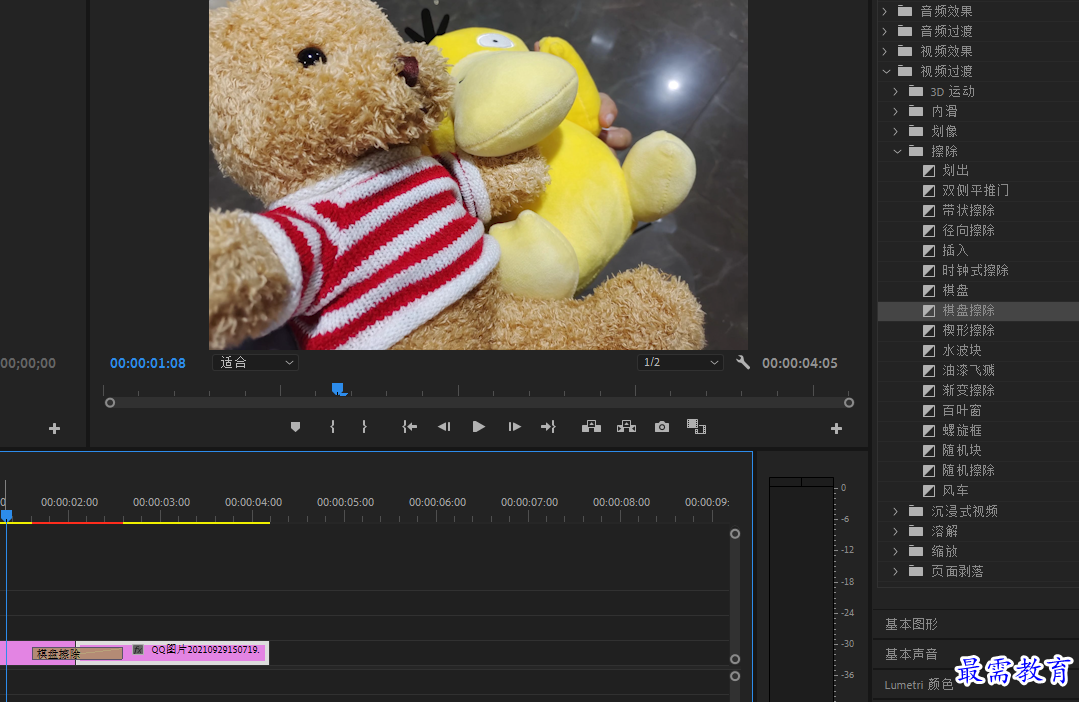Select the 渐变擦除 transition
The image size is (1079, 702).
(x=968, y=390)
